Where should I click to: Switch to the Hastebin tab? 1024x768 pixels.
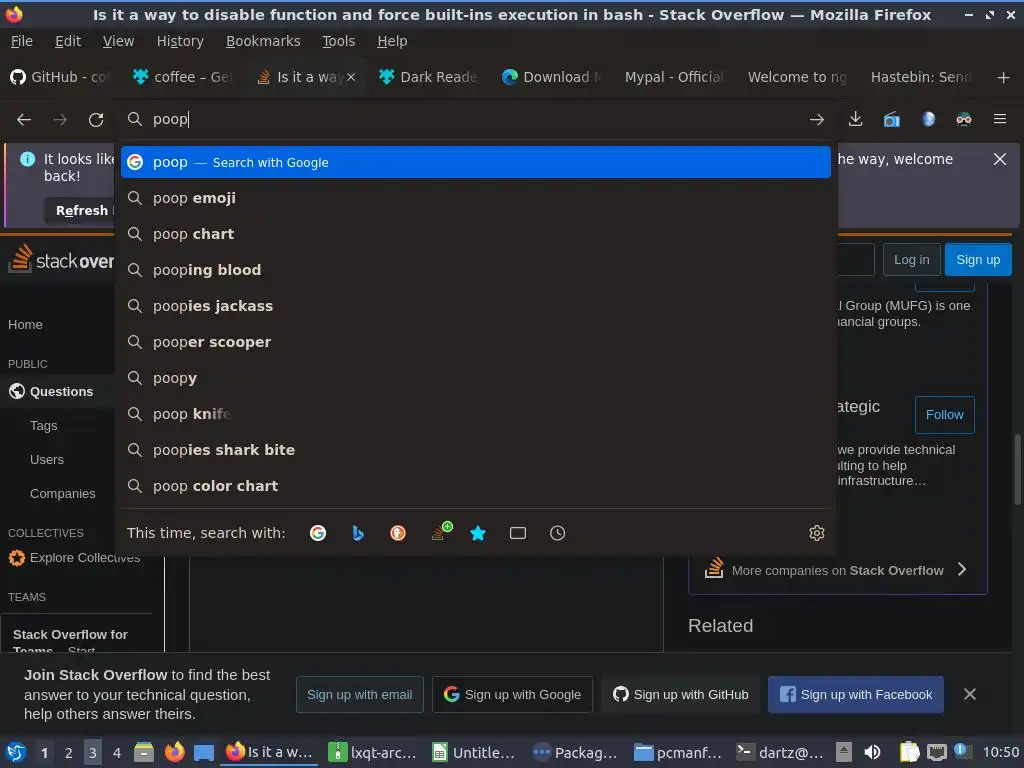coord(921,77)
